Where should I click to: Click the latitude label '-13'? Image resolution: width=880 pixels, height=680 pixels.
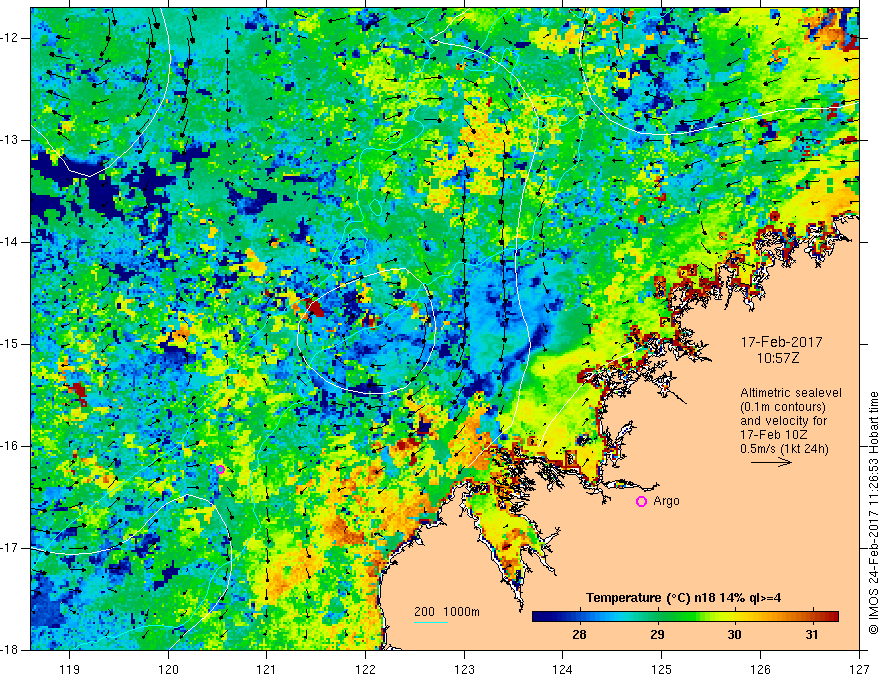point(10,140)
